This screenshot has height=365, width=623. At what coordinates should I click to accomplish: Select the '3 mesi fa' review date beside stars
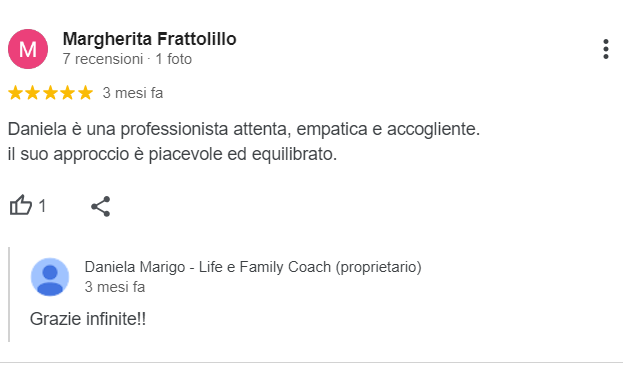[x=133, y=93]
